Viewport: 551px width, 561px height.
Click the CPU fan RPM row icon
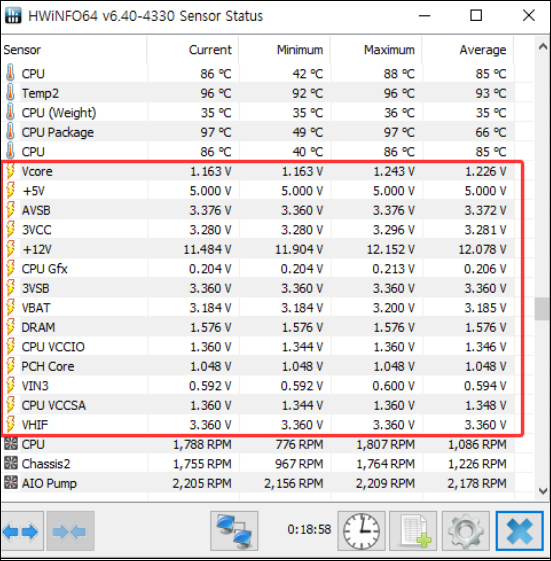click(11, 444)
